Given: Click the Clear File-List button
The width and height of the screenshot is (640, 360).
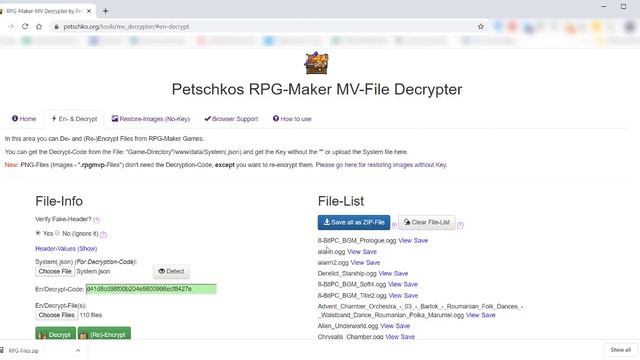Looking at the screenshot, I should tap(427, 222).
